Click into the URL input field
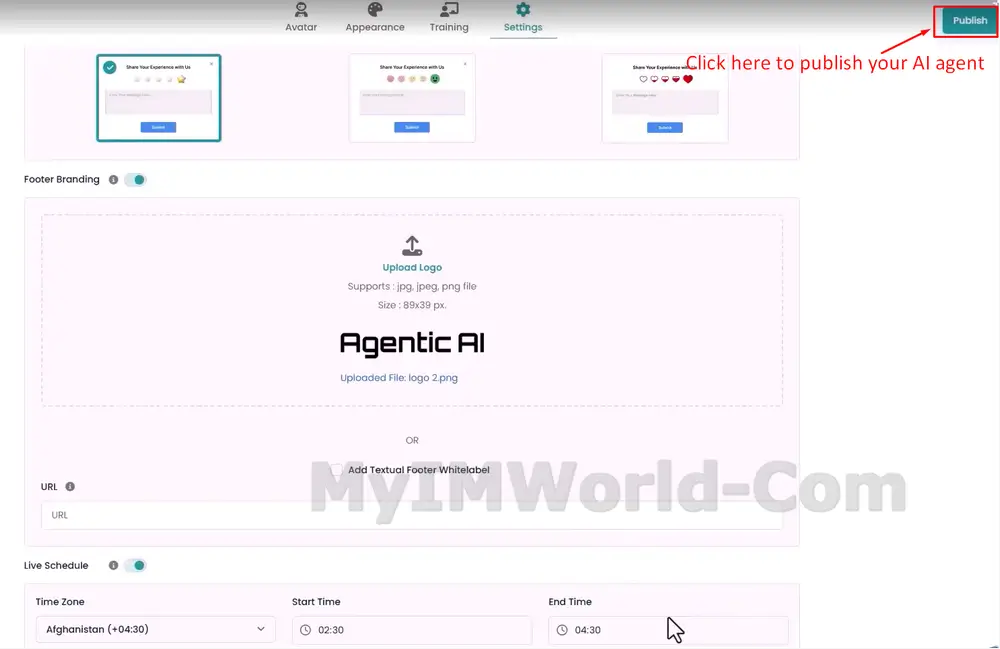The image size is (1000, 649). pyautogui.click(x=412, y=515)
